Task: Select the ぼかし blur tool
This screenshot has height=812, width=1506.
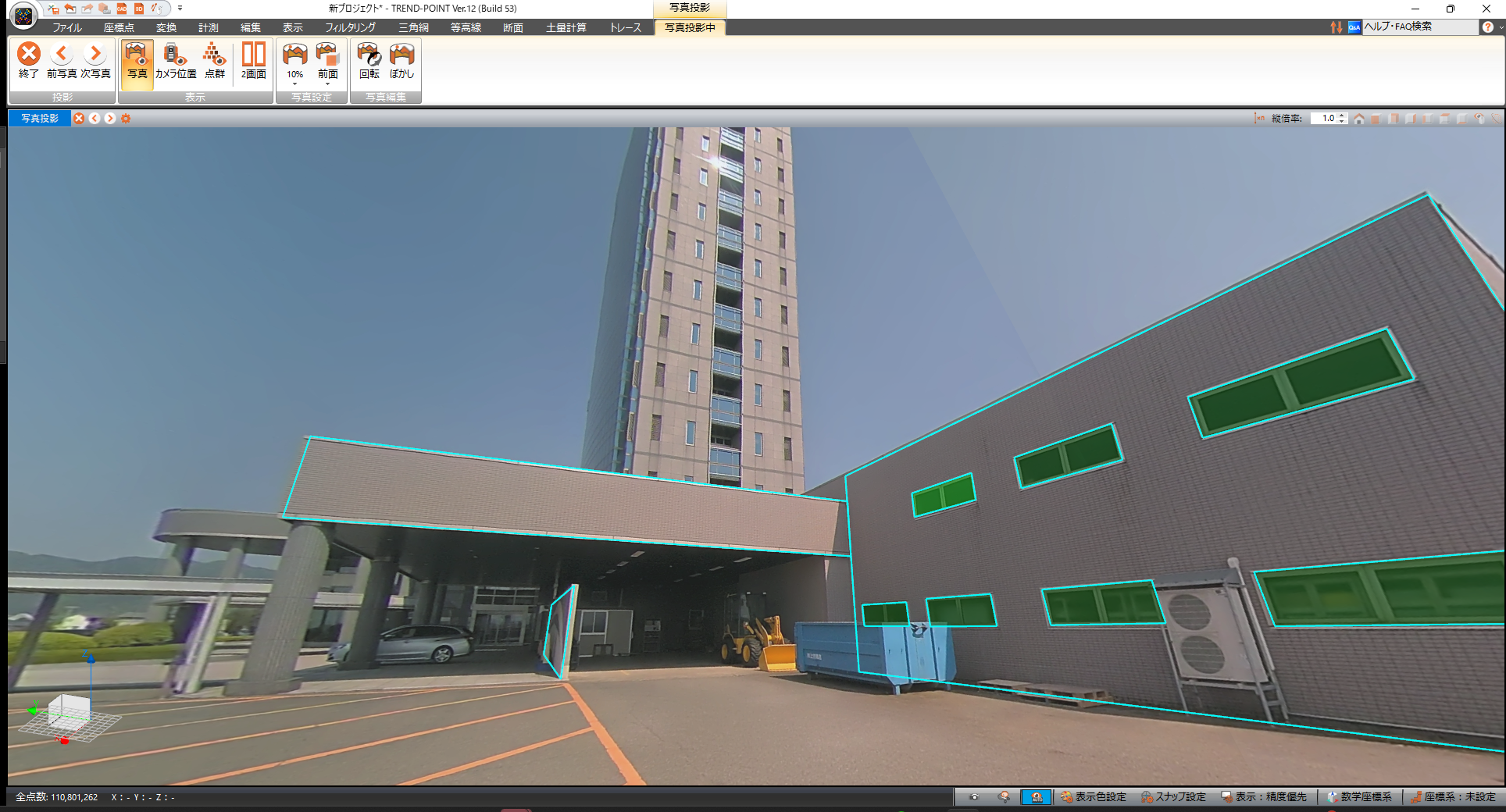Action: point(401,61)
